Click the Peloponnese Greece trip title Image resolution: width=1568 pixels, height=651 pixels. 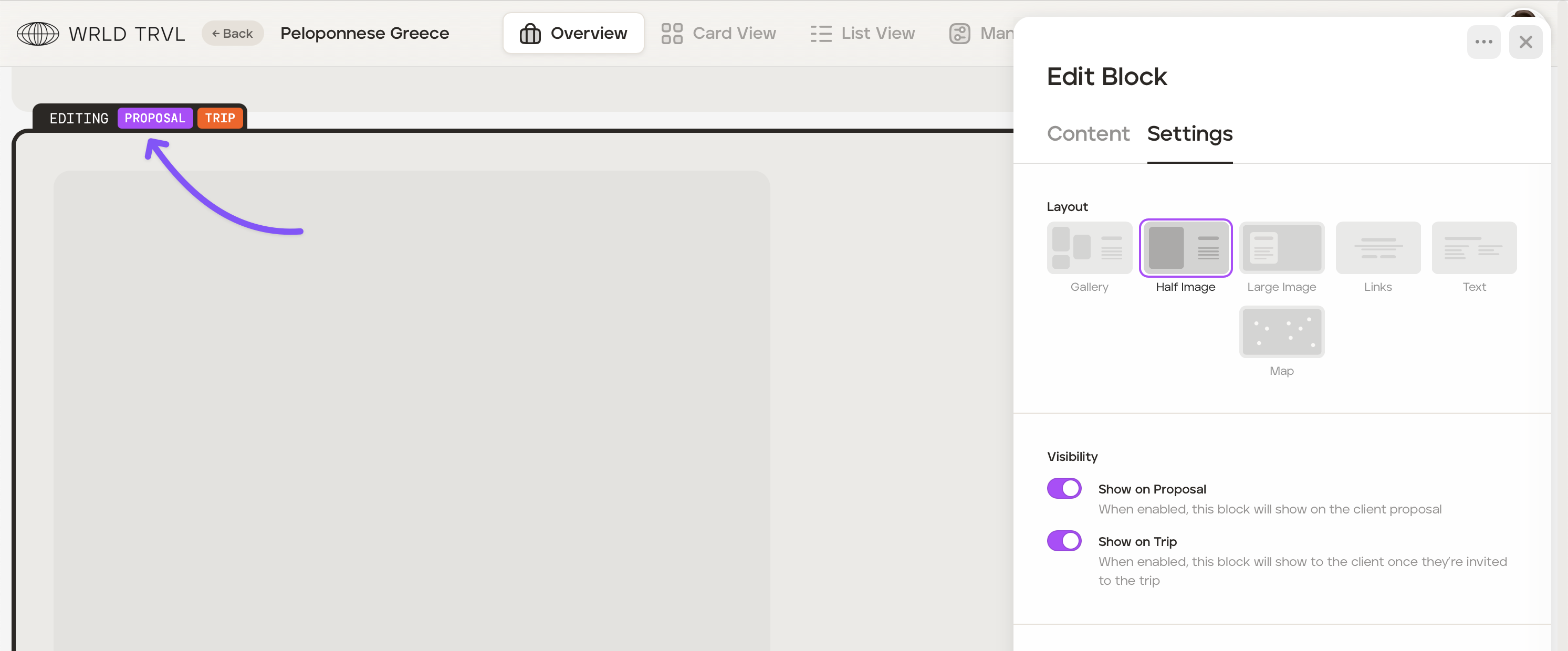364,34
